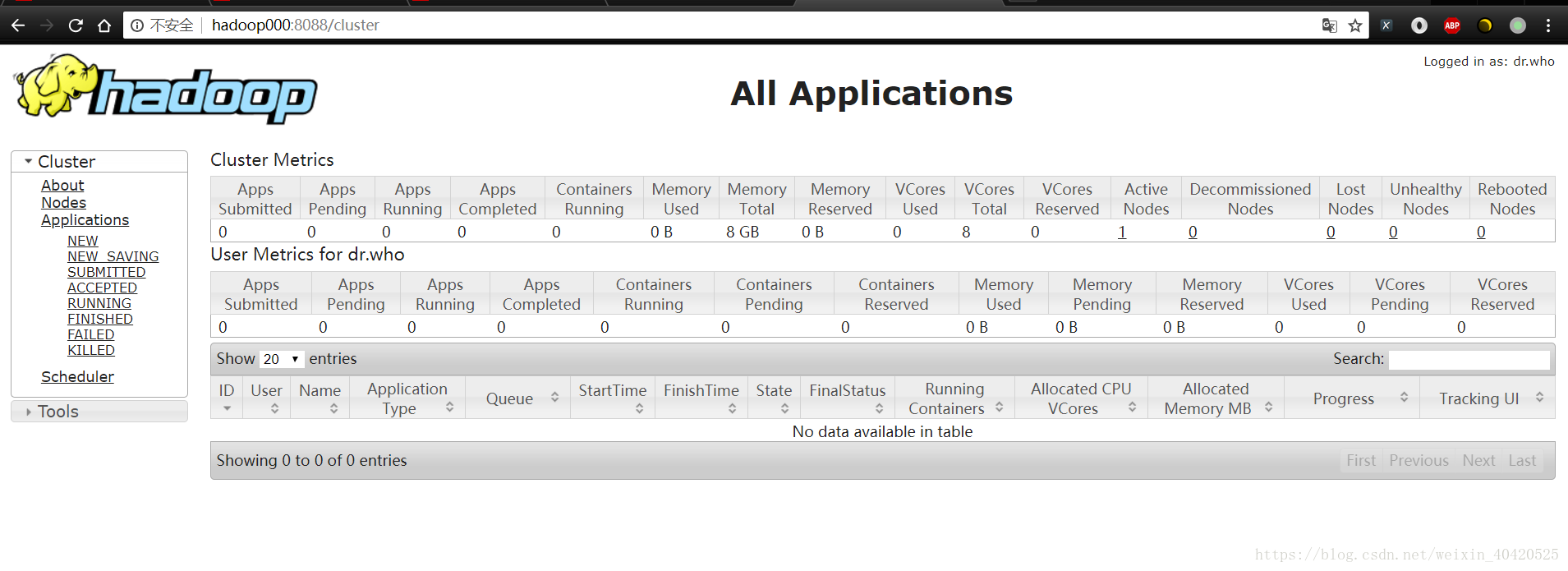Filter applications by NEW_SAVING state

point(113,256)
